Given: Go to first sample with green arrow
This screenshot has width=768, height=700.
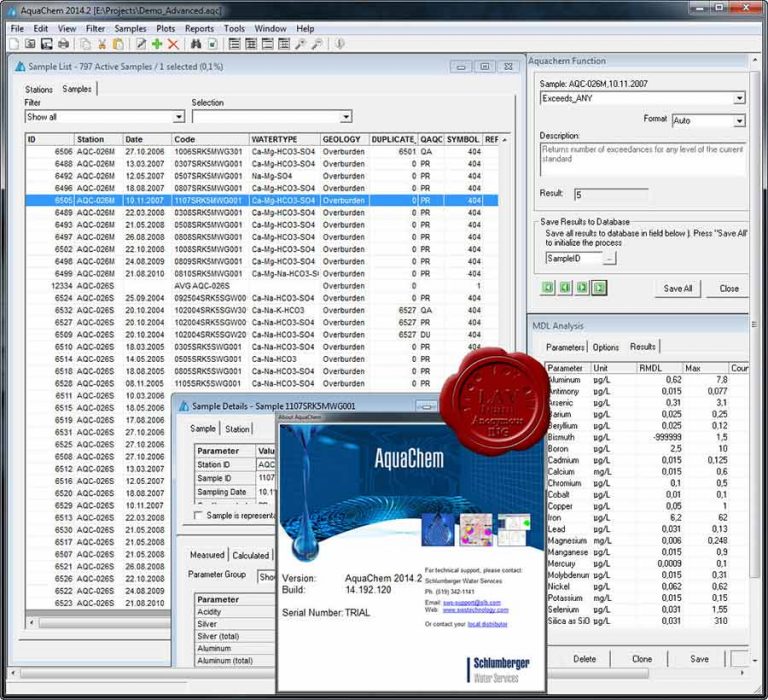Looking at the screenshot, I should (x=548, y=288).
